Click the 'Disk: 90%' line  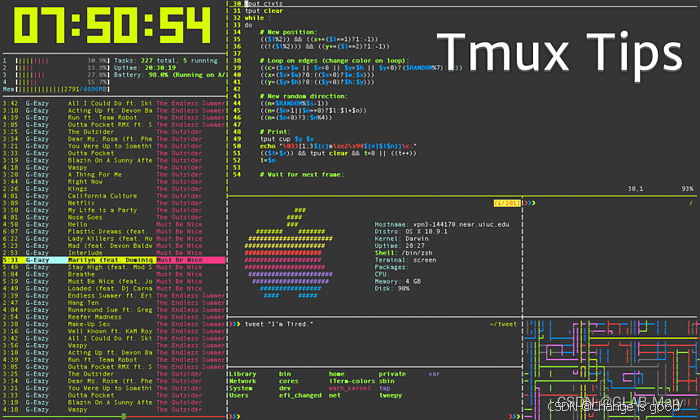[392, 289]
